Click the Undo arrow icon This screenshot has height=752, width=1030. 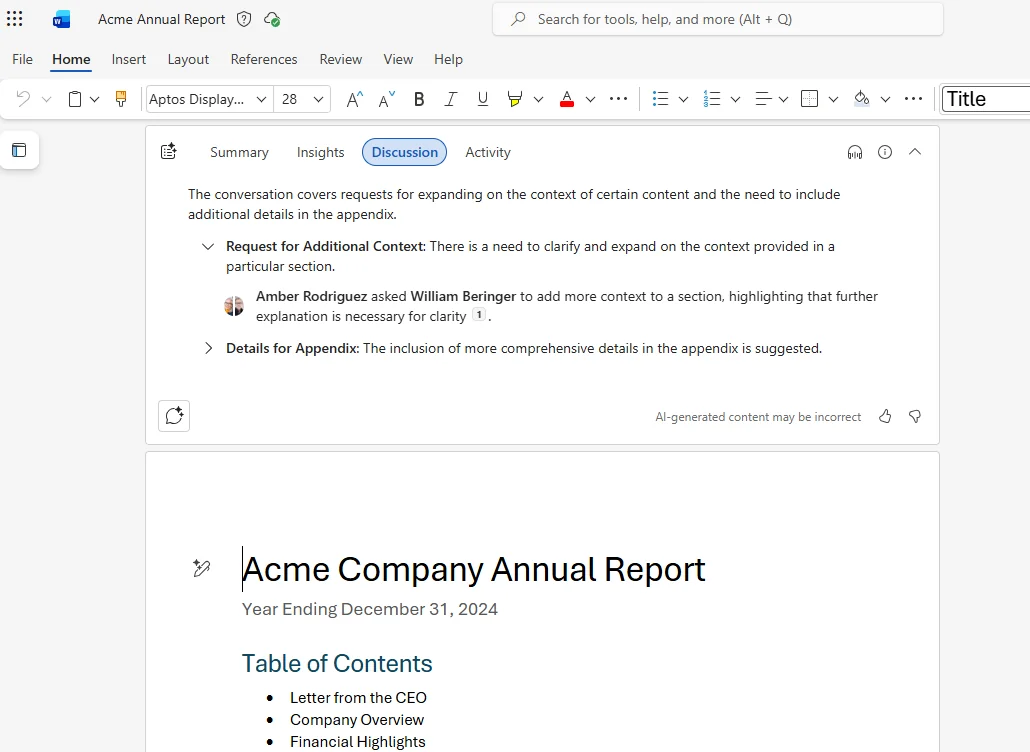click(x=23, y=99)
